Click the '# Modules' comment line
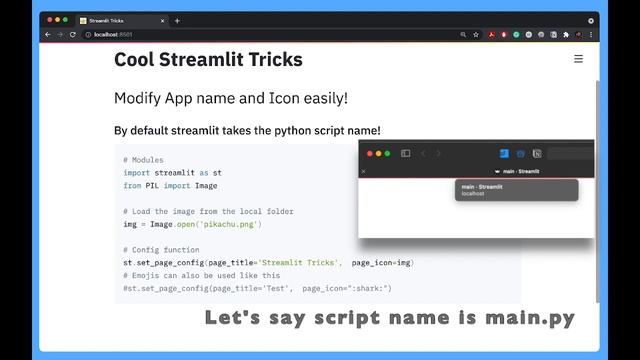Image resolution: width=640 pixels, height=360 pixels. click(143, 160)
